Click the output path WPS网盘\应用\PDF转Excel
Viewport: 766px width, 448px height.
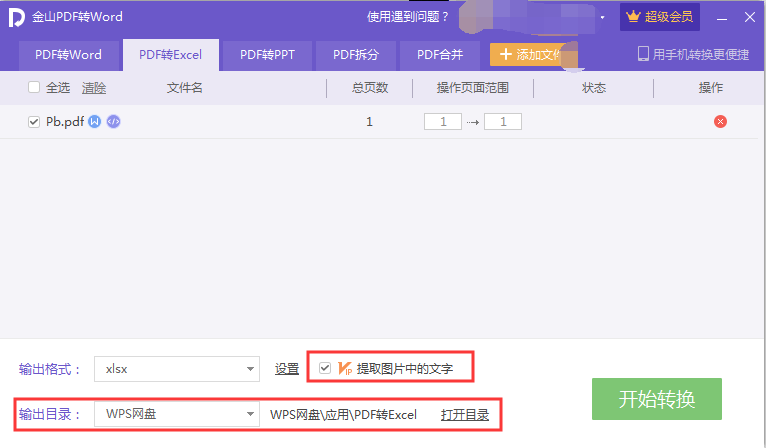[x=343, y=415]
